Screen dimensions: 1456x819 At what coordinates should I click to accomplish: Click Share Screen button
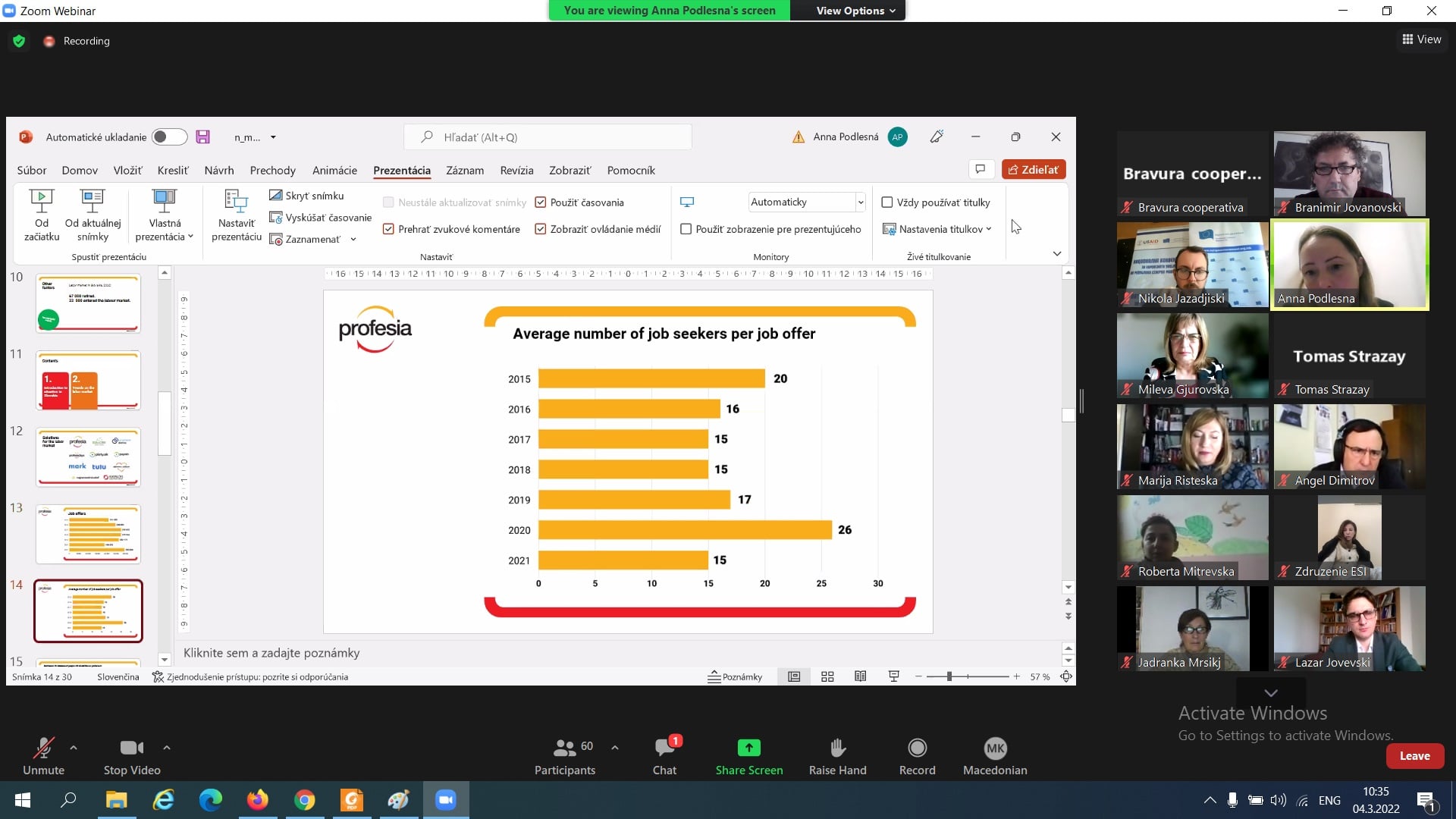[x=749, y=756]
